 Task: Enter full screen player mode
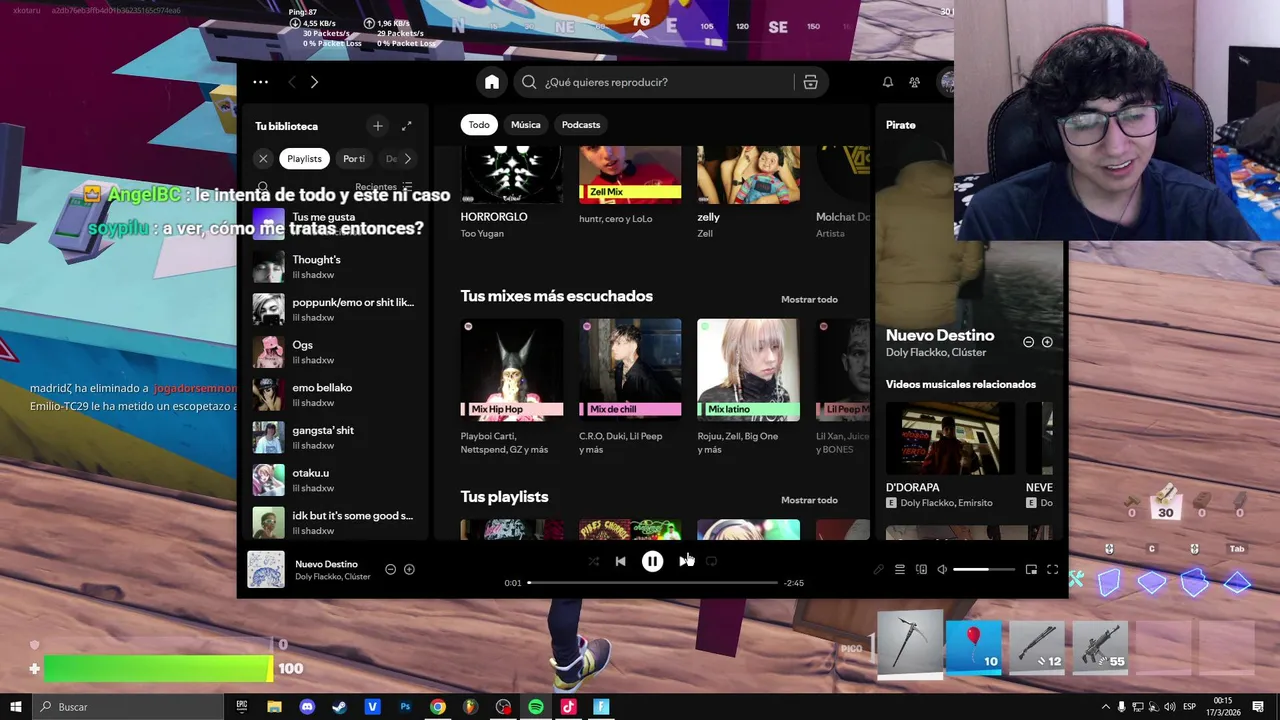(1052, 569)
